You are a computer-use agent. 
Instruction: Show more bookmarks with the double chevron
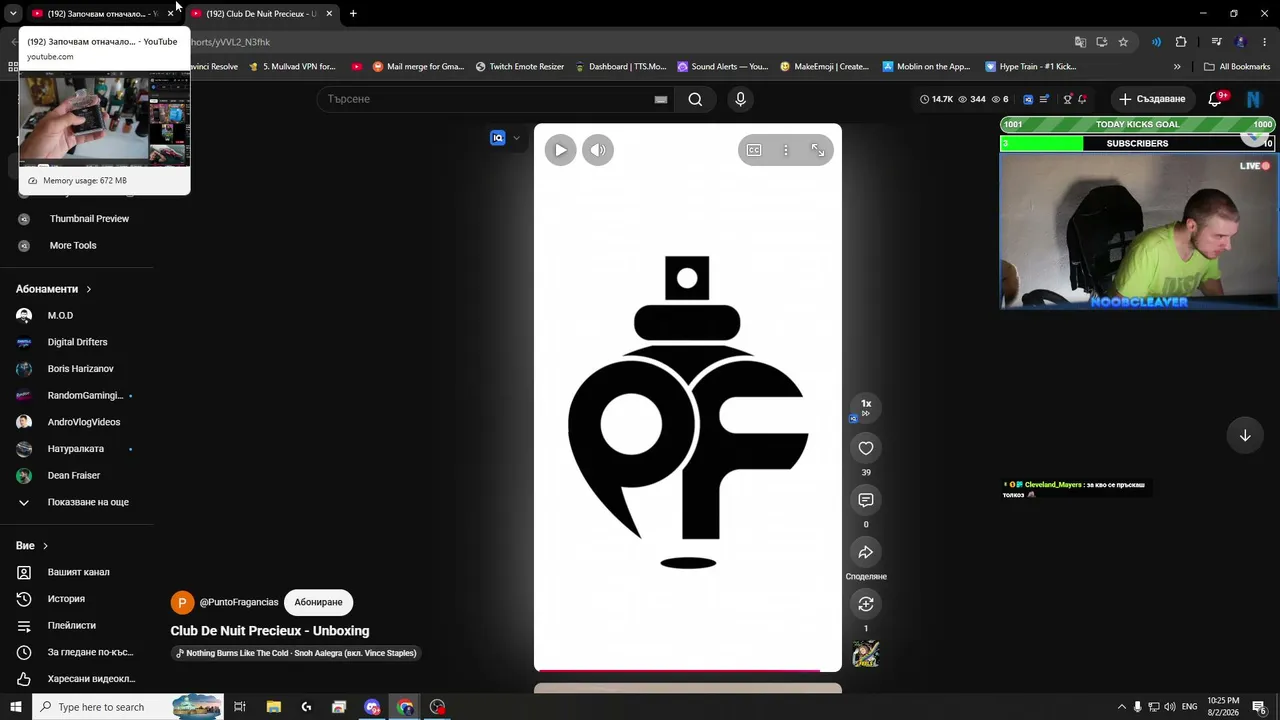(x=1177, y=67)
